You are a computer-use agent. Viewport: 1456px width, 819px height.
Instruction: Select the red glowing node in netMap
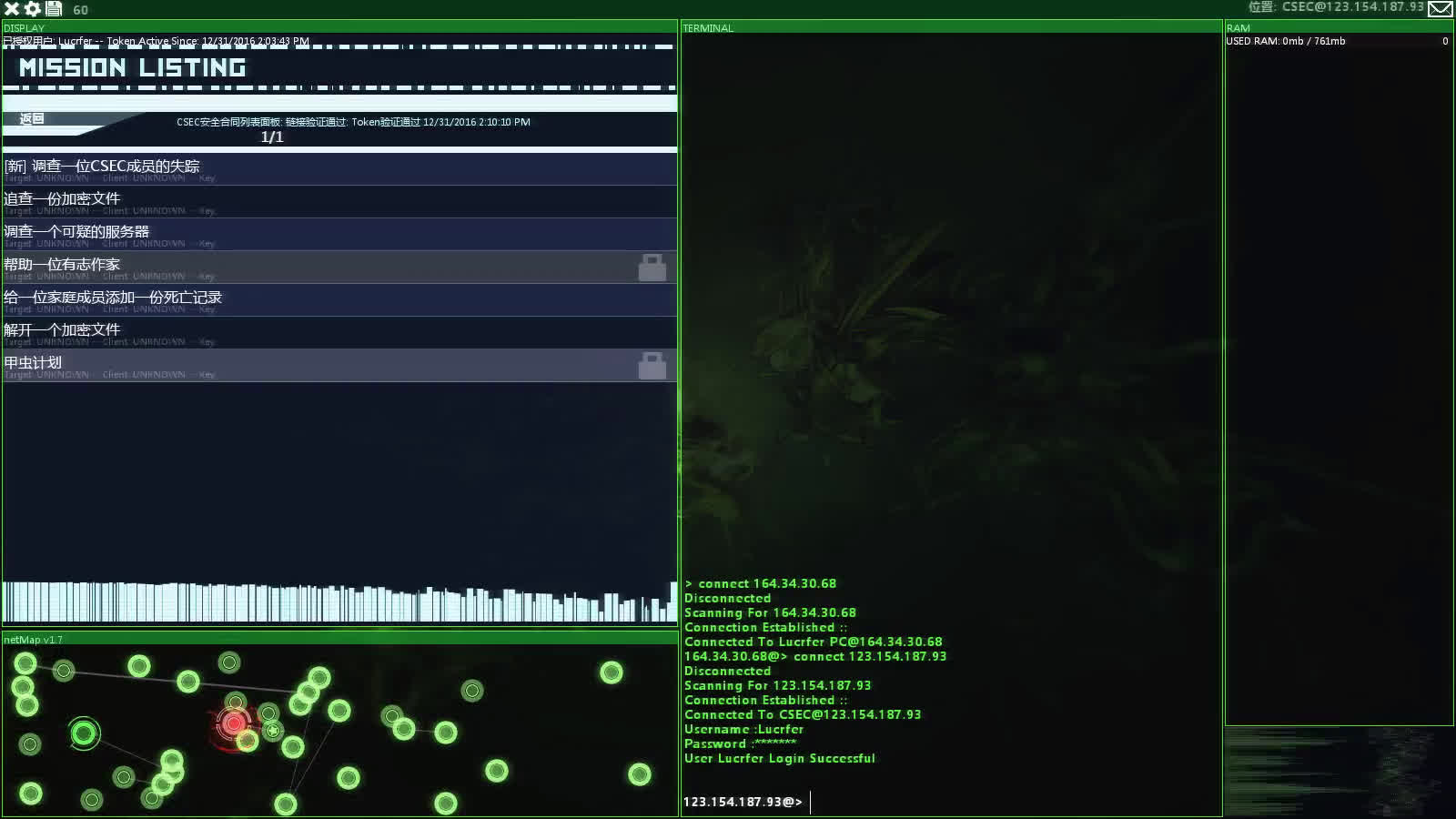pos(233,723)
